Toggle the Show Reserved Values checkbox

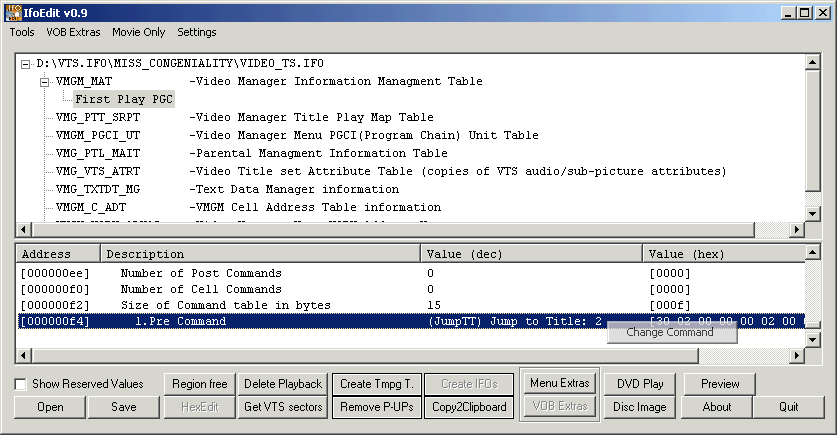(21, 384)
